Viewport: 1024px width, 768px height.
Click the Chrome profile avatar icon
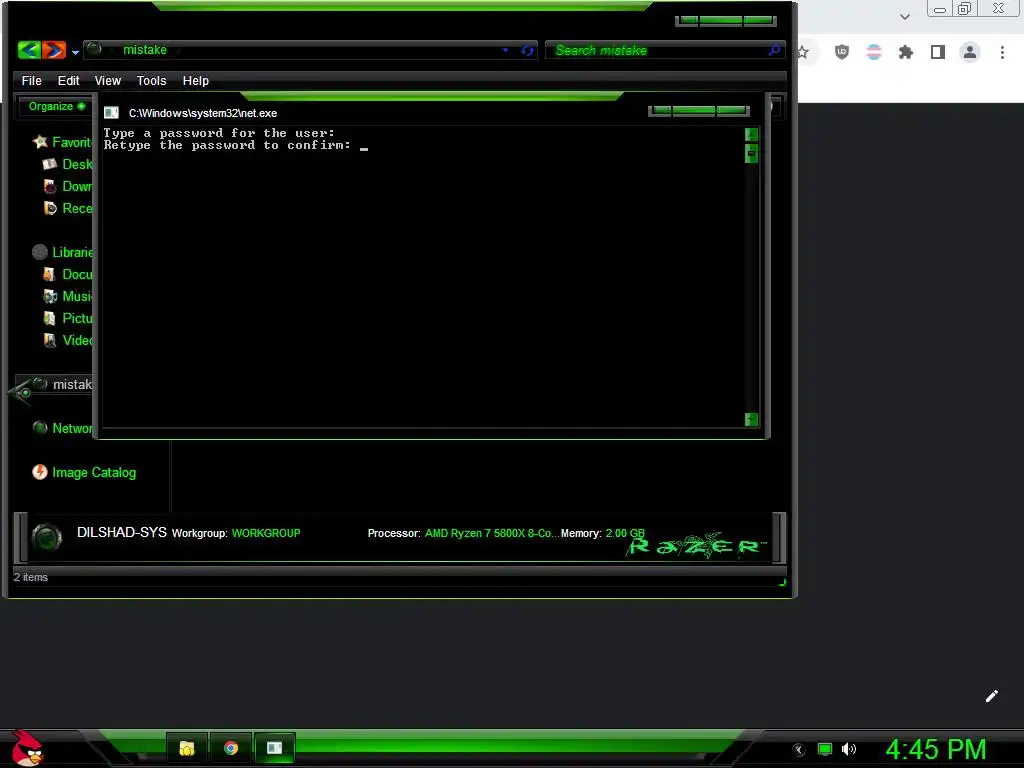point(970,52)
